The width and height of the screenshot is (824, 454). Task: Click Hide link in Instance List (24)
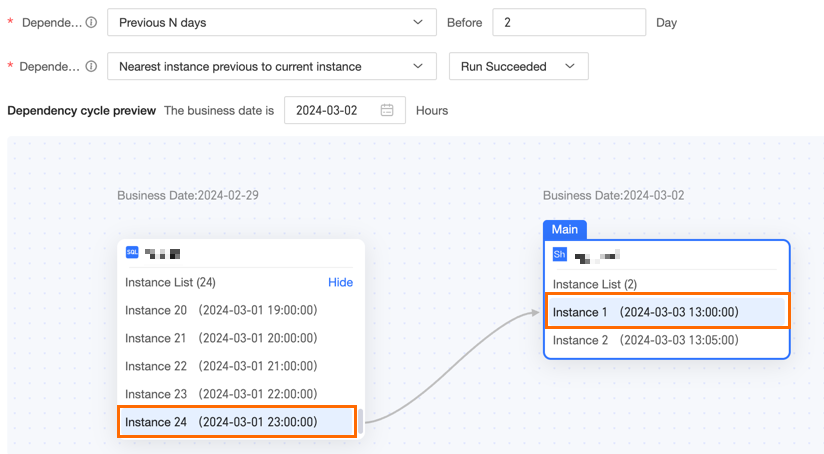(x=341, y=282)
